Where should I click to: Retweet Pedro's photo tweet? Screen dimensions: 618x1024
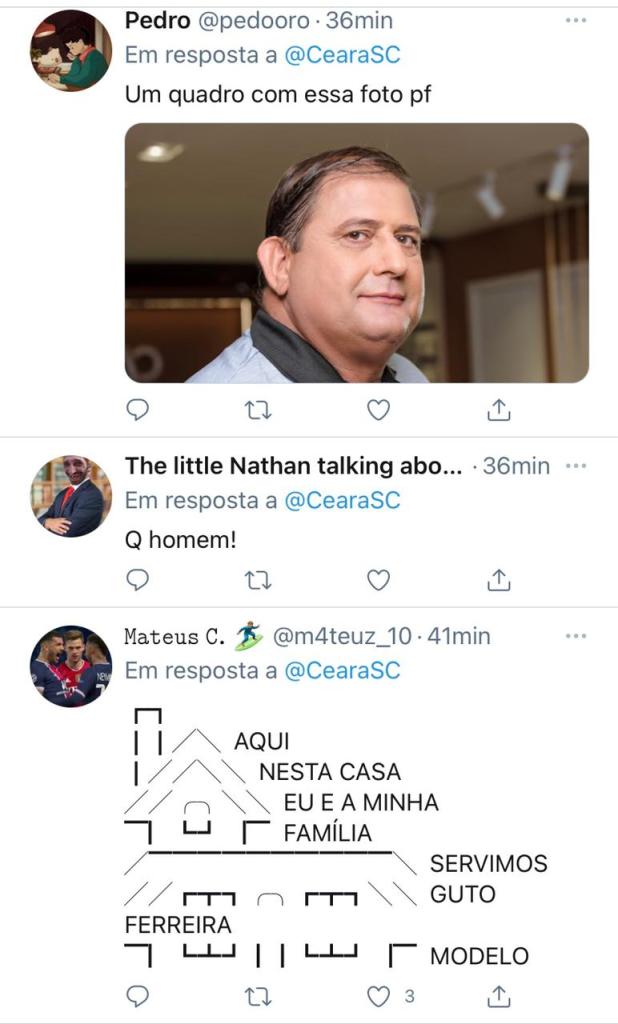[258, 409]
